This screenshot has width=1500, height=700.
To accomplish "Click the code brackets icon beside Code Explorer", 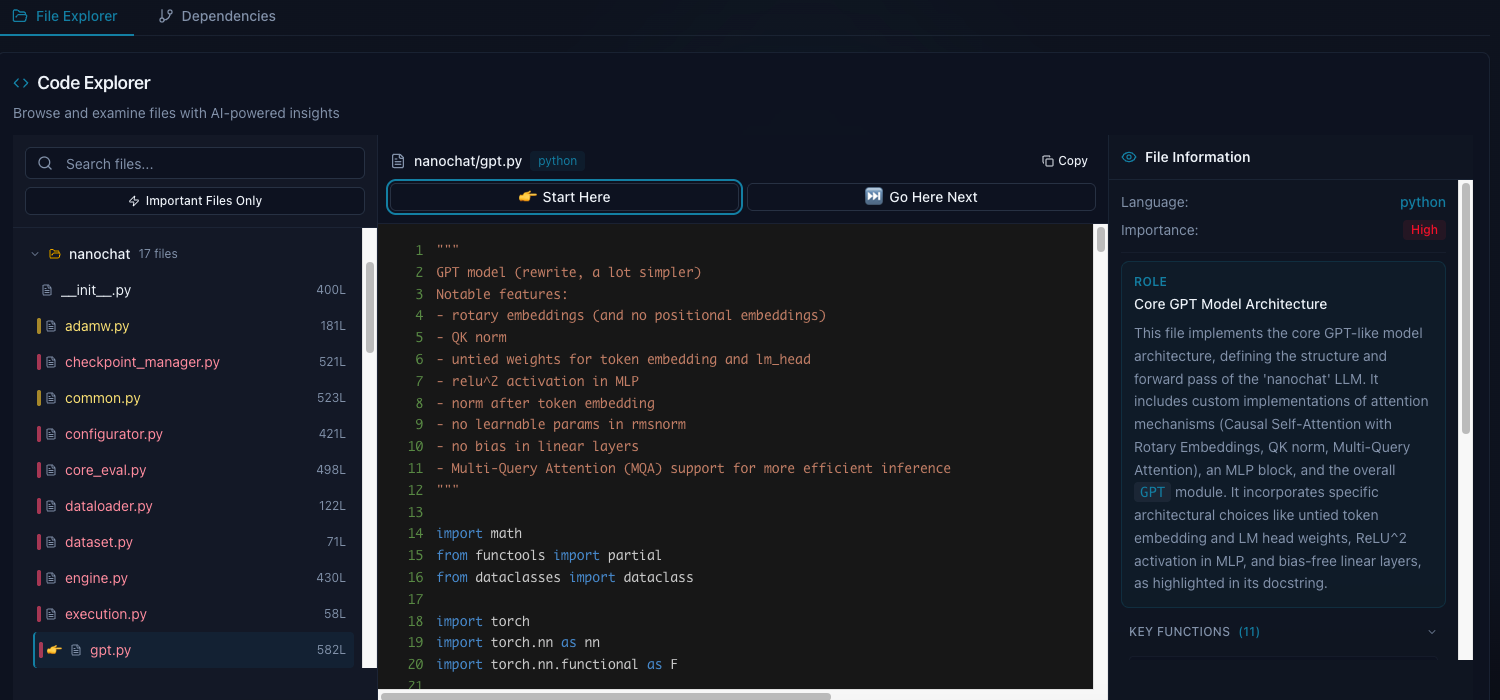I will point(19,83).
